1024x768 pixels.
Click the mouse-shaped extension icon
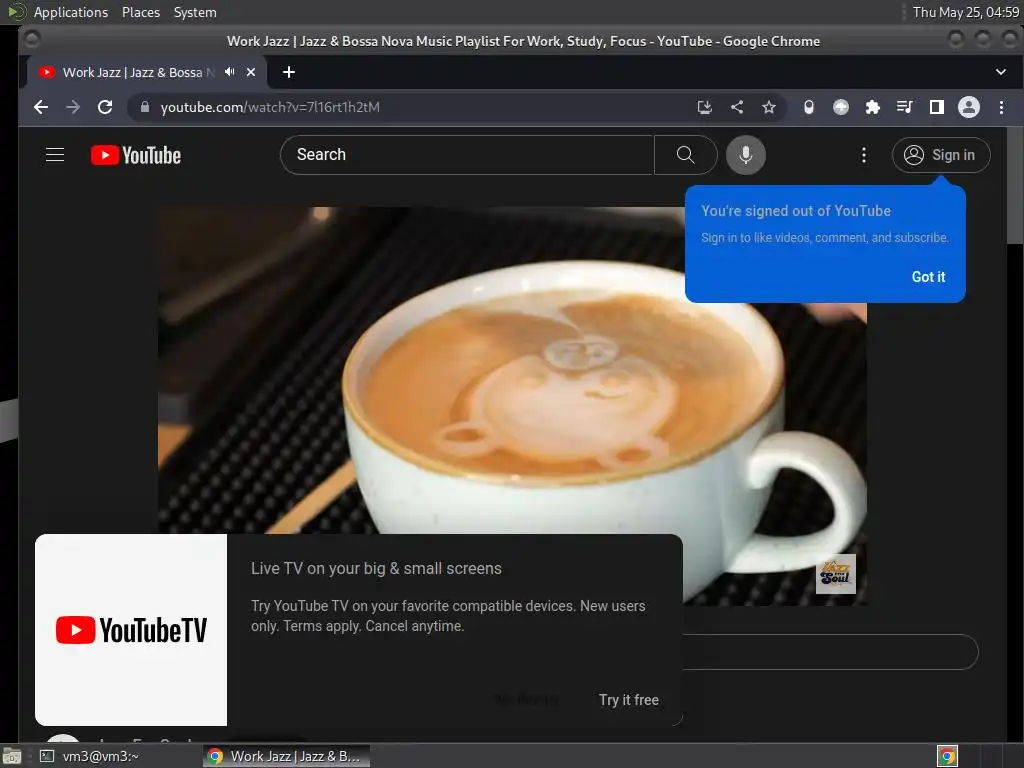(808, 107)
